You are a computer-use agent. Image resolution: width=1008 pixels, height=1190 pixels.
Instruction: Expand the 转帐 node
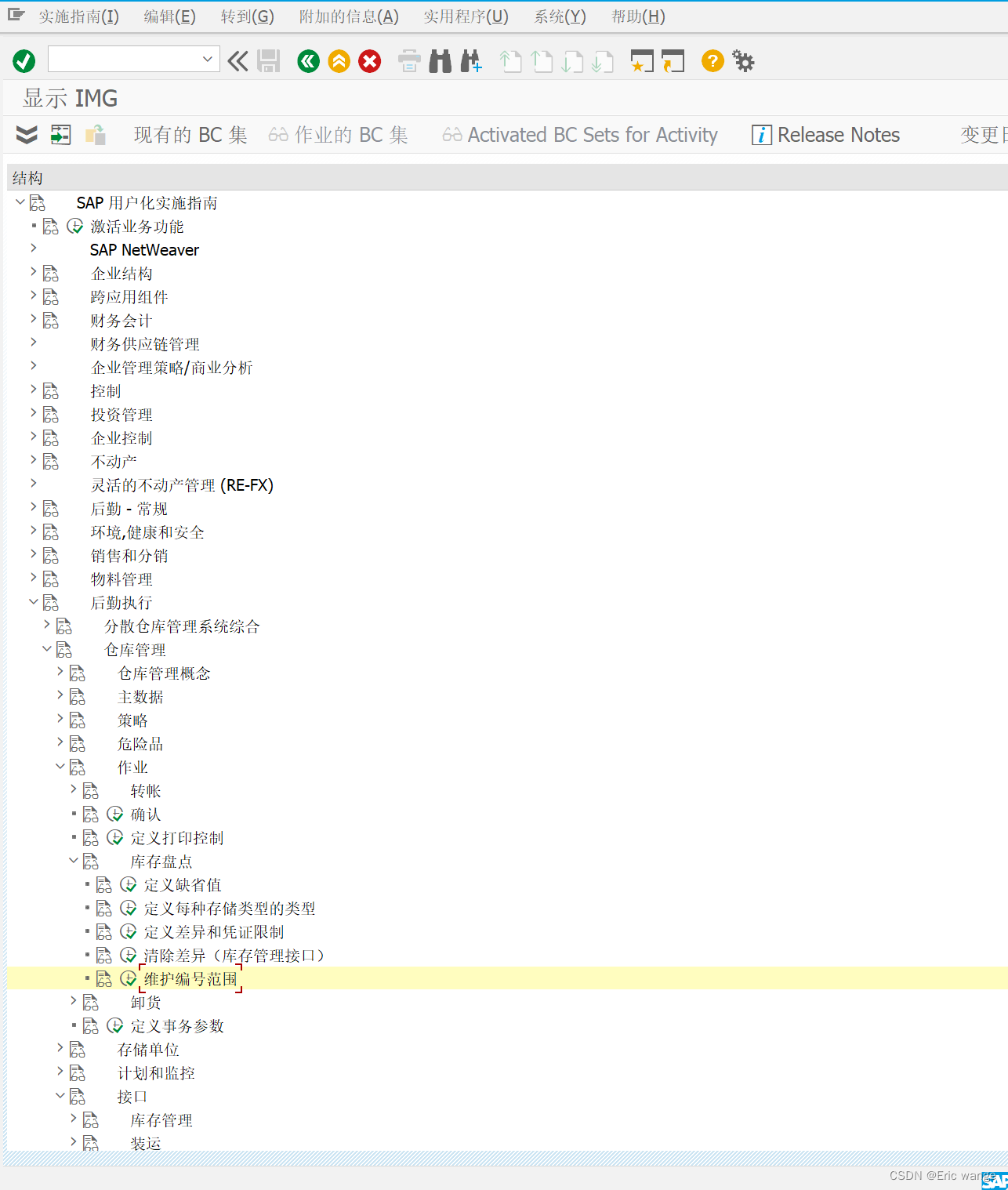74,789
